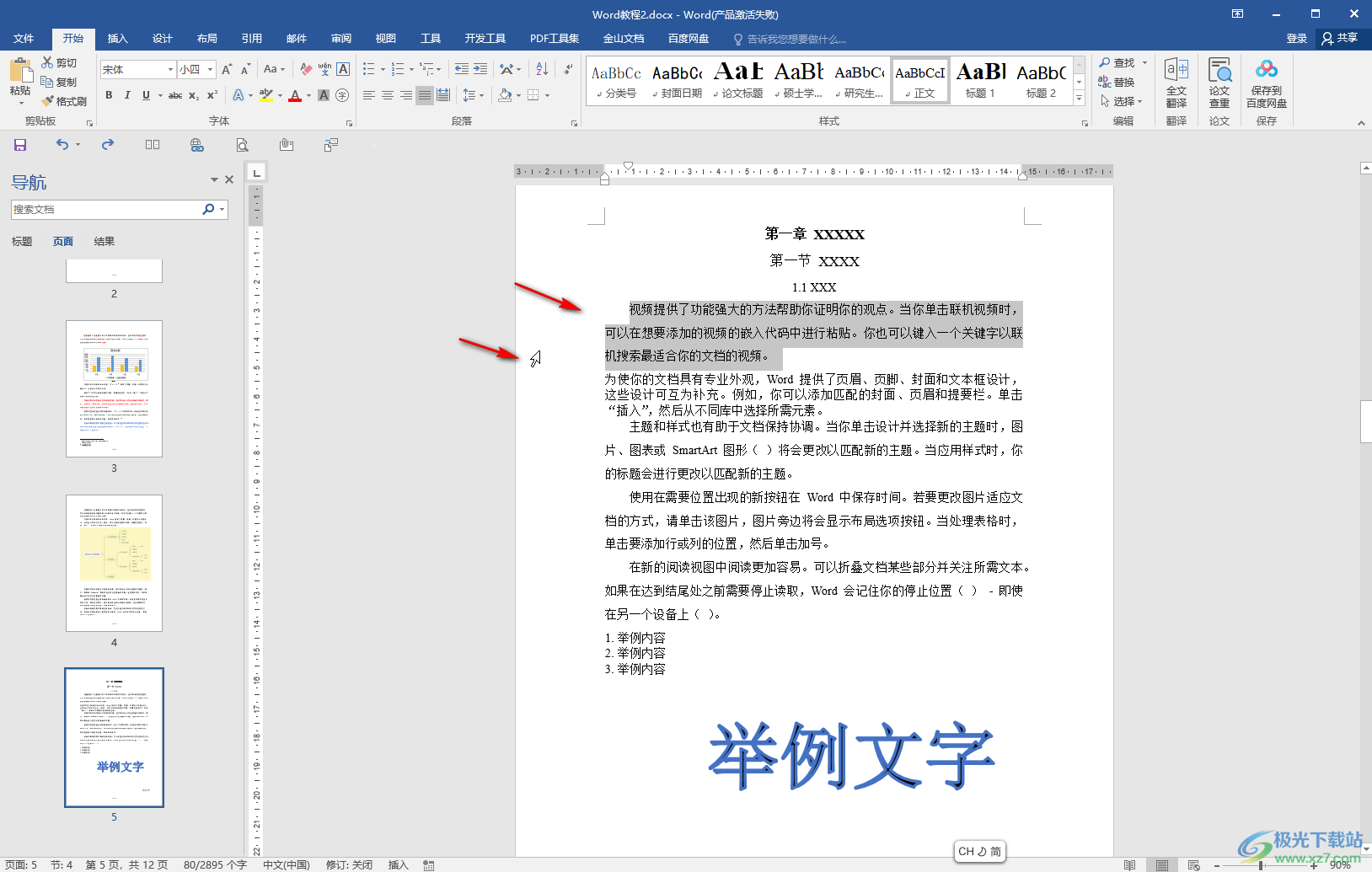
Task: Click the Copy (复制) icon
Action: coord(47,82)
